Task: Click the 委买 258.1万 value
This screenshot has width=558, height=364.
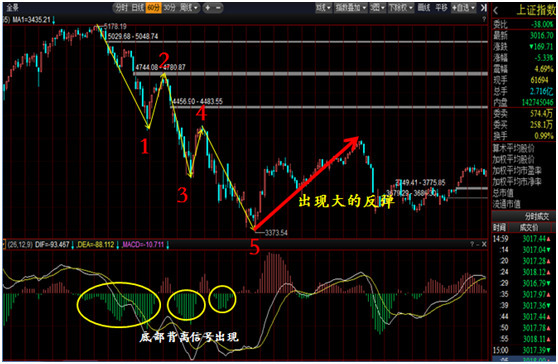Action: [541, 125]
